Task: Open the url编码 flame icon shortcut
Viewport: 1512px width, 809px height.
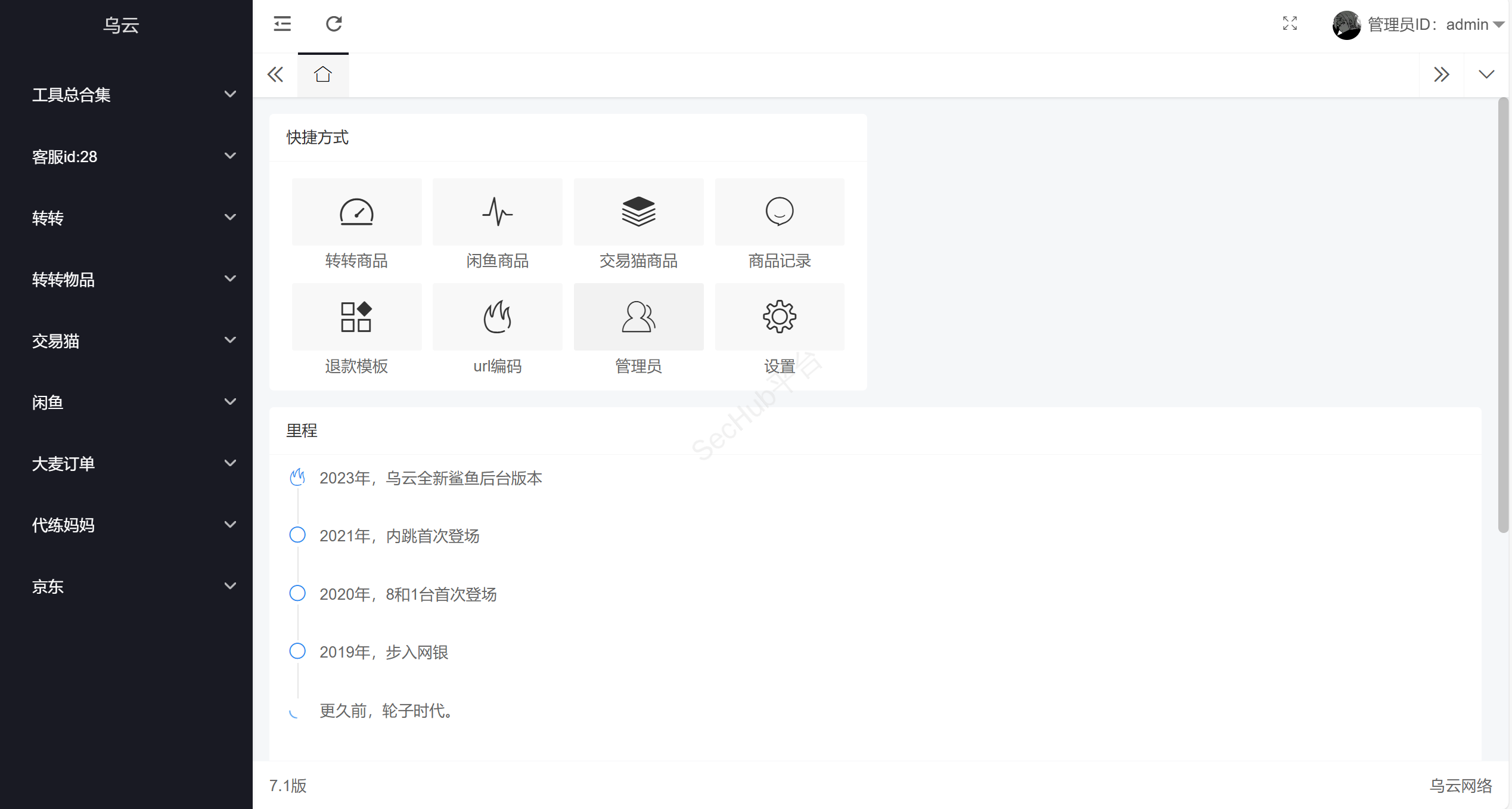Action: click(497, 317)
